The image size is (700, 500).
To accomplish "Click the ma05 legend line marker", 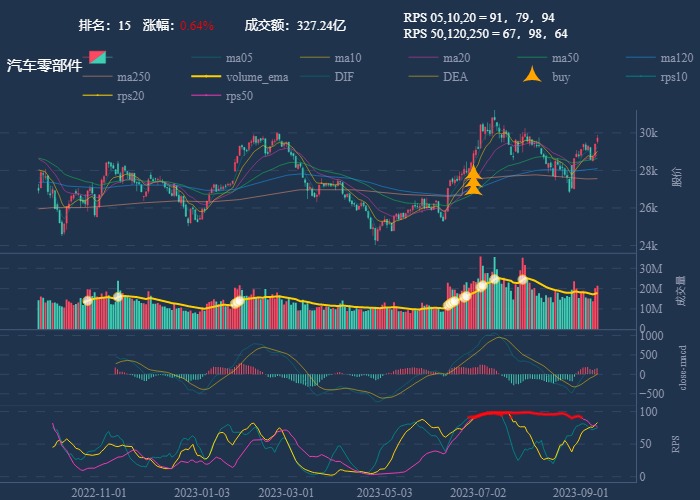I will click(x=207, y=57).
